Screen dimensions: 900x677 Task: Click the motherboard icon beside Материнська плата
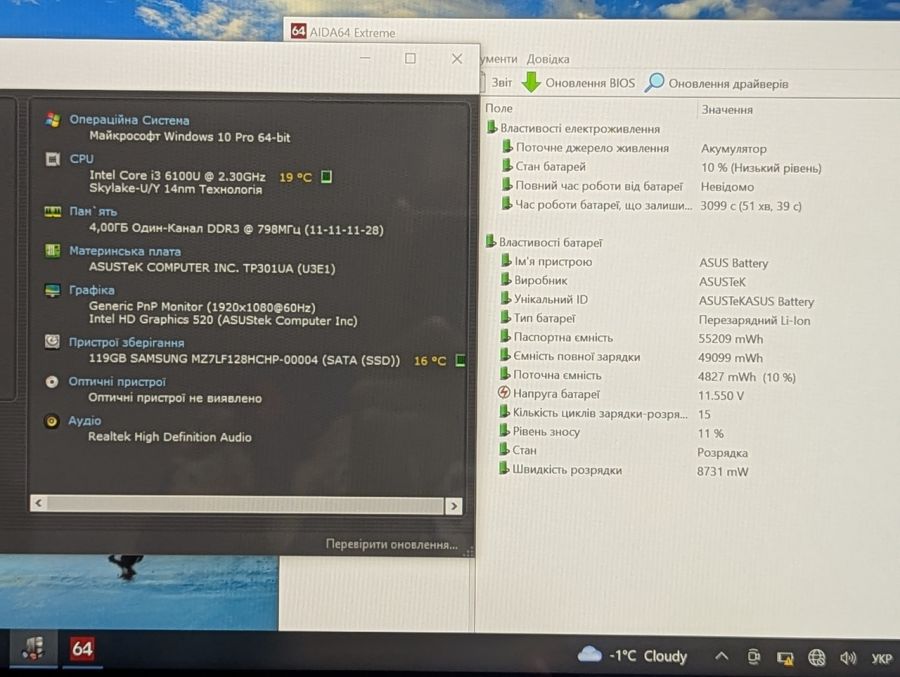coord(53,251)
